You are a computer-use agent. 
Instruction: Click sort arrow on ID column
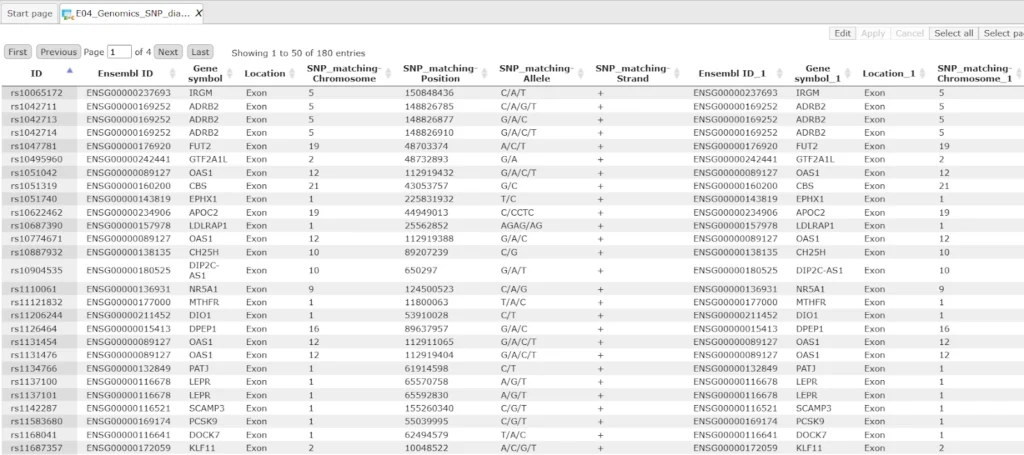point(69,71)
